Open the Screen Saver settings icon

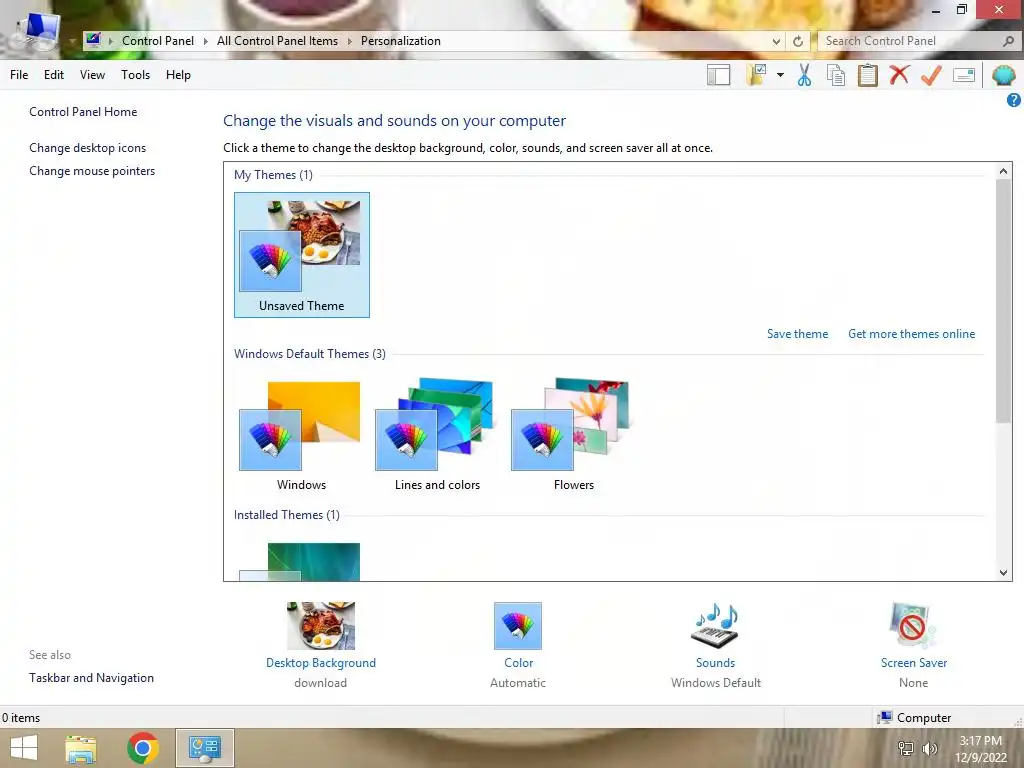click(x=913, y=626)
